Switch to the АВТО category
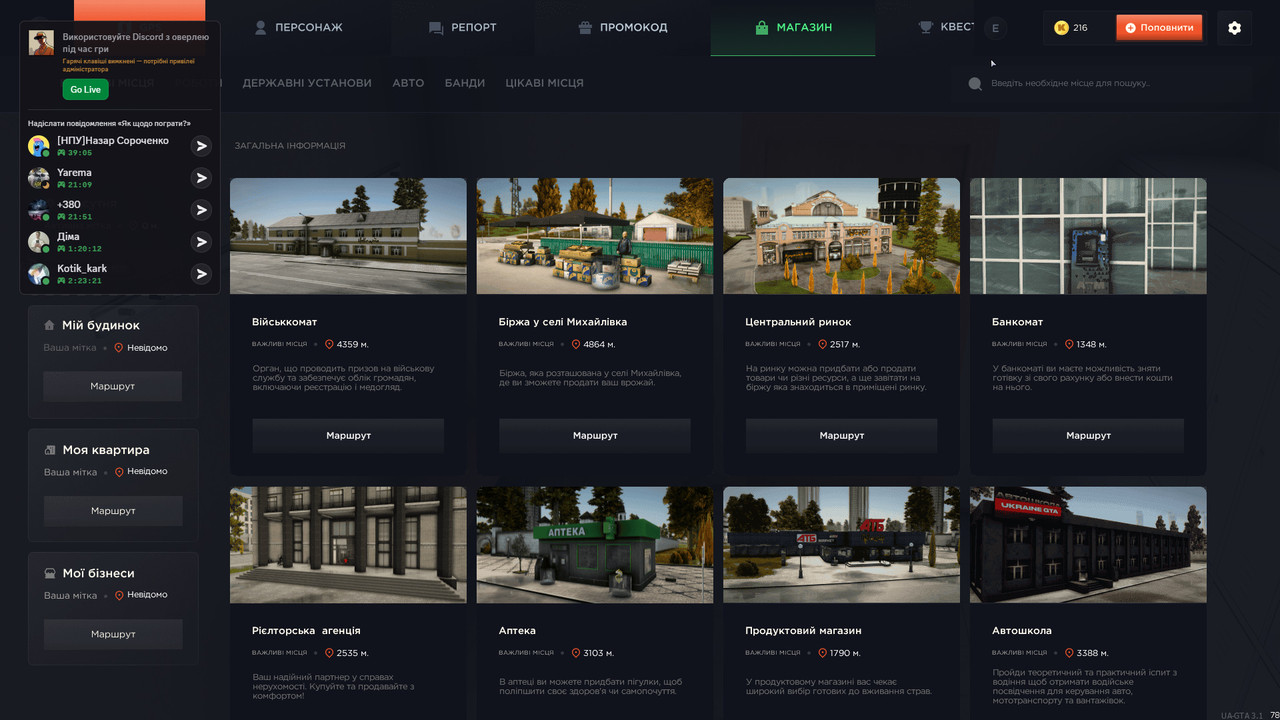Viewport: 1280px width, 720px height. (x=408, y=83)
